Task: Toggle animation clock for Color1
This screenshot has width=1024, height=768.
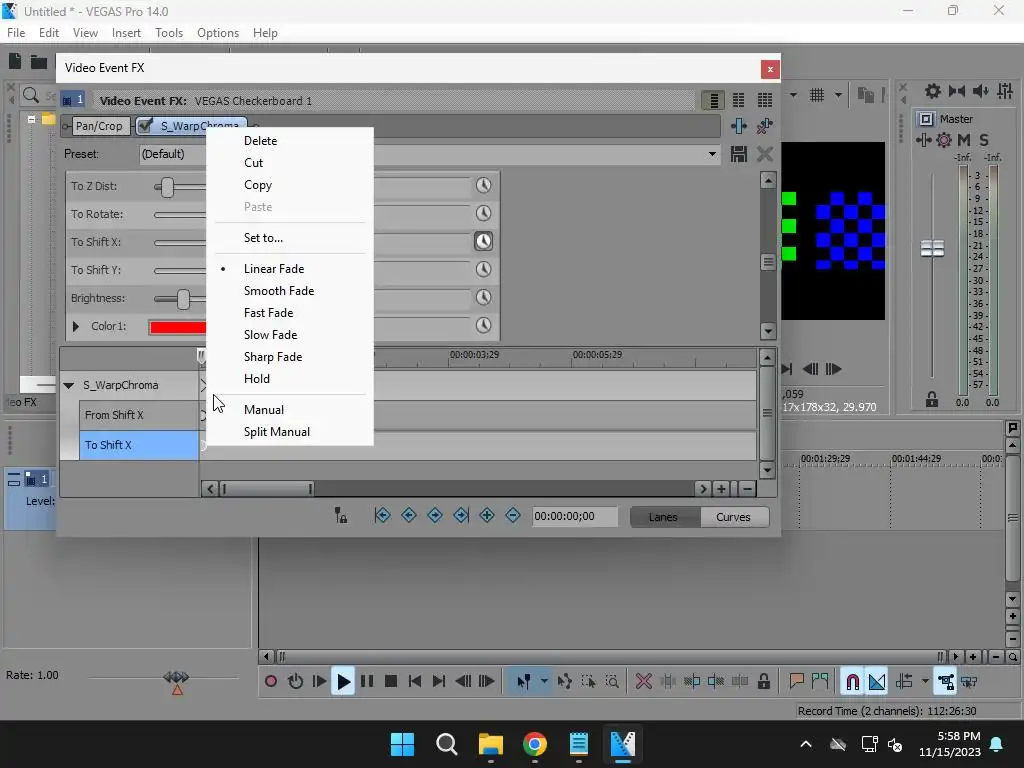Action: (483, 325)
